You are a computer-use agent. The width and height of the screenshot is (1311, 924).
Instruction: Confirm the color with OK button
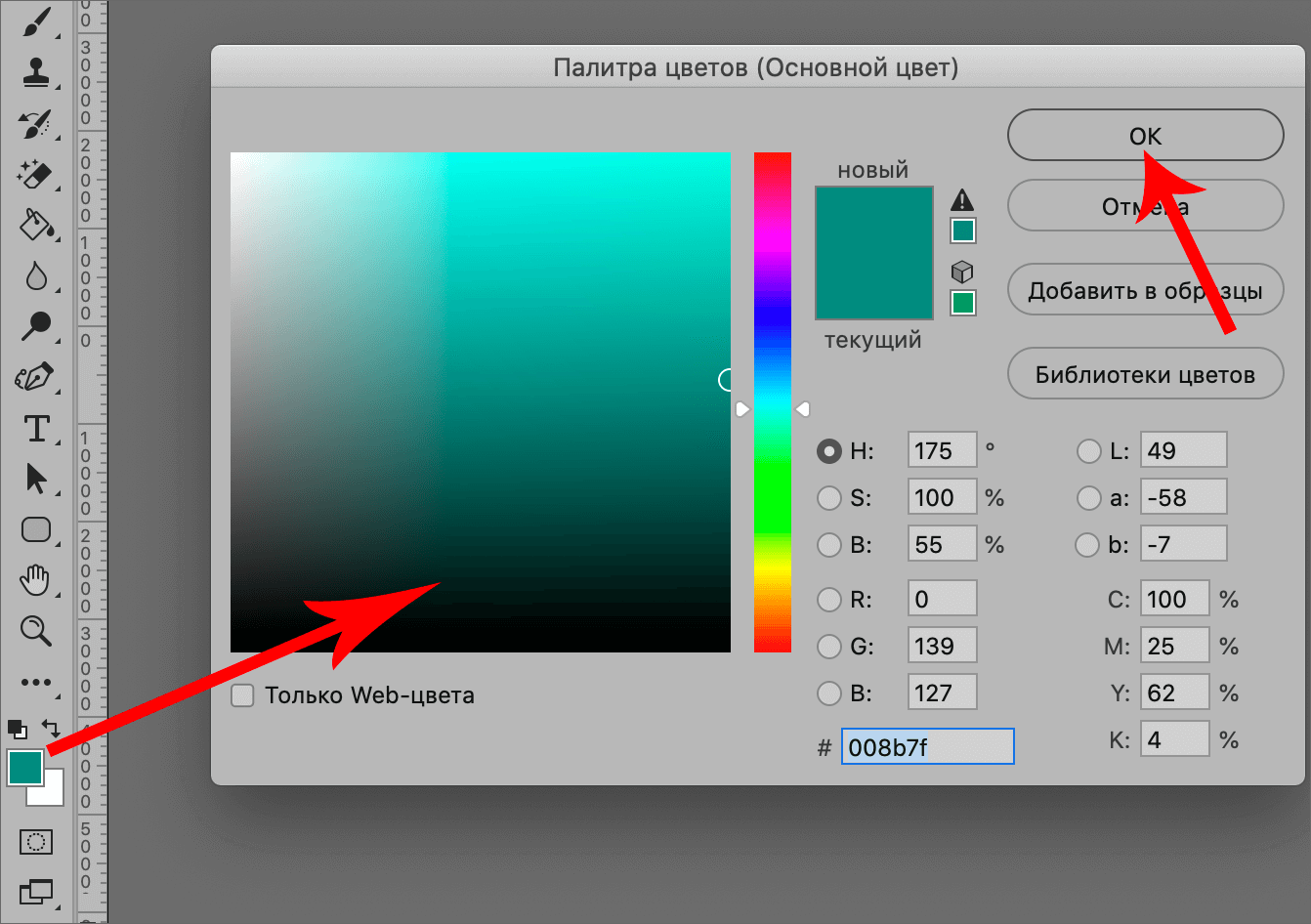1145,136
